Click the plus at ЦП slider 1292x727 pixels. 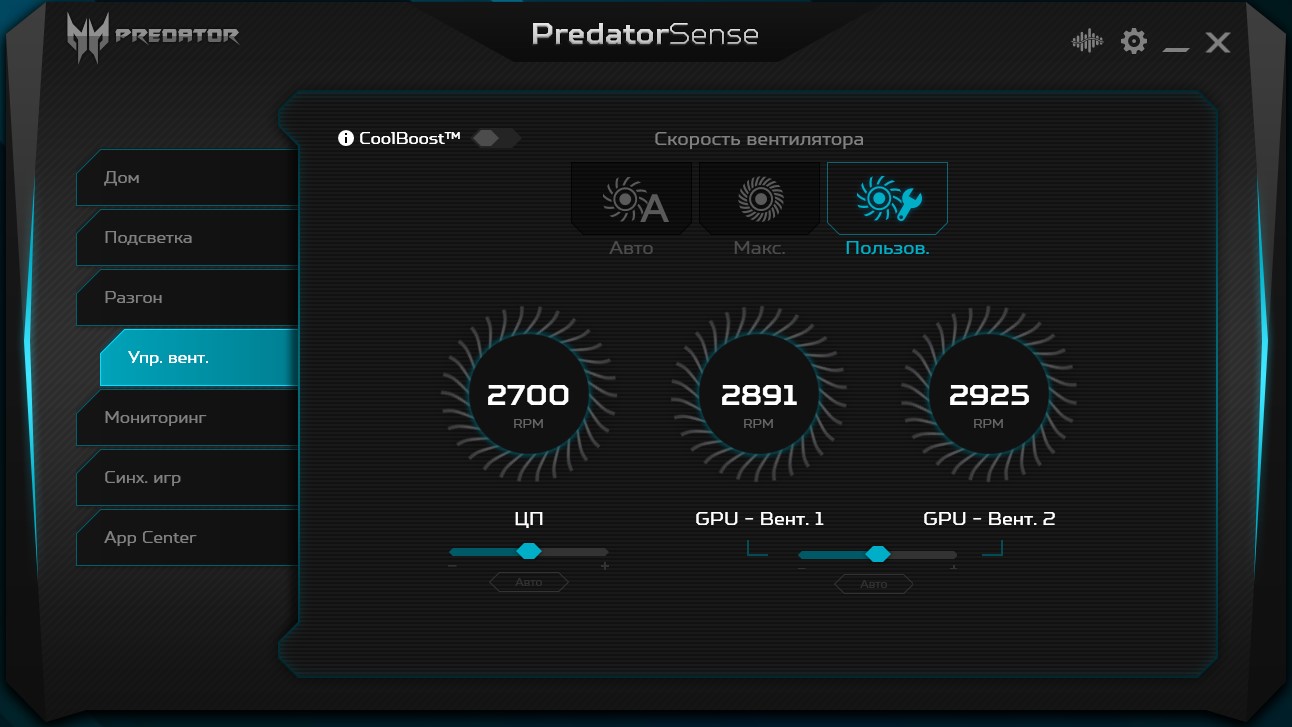pyautogui.click(x=605, y=567)
